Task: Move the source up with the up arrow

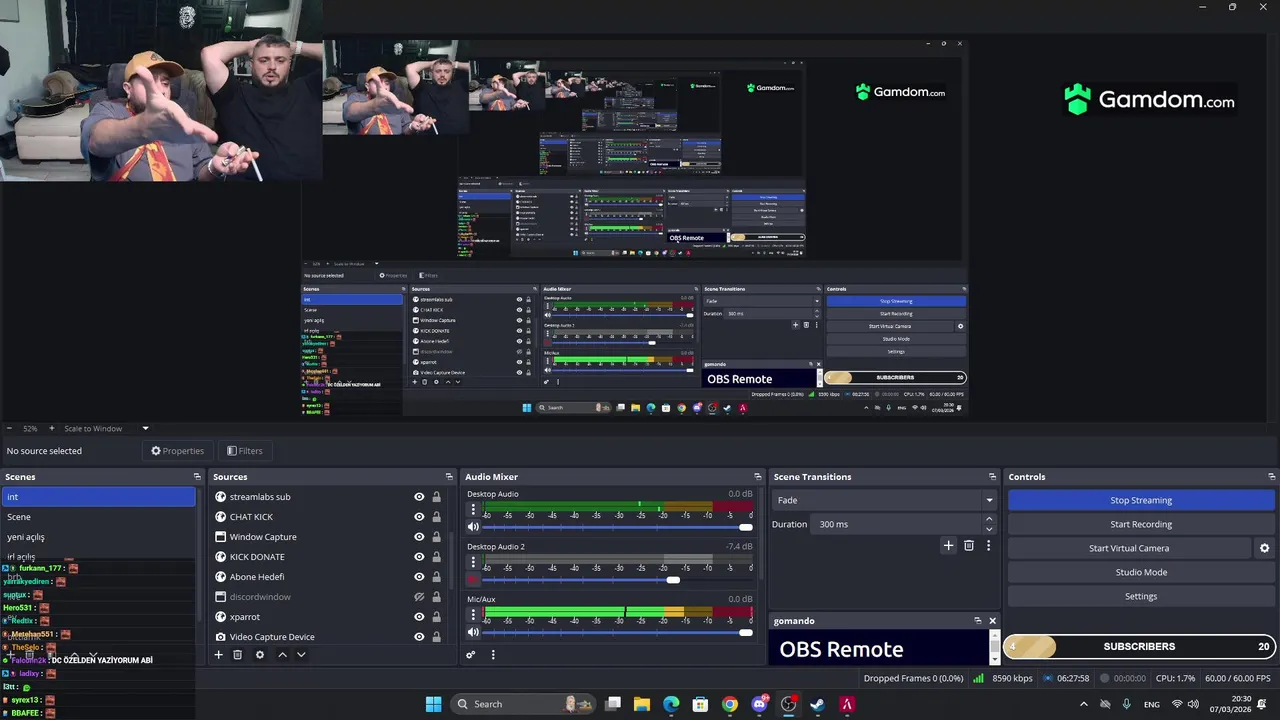Action: [282, 655]
